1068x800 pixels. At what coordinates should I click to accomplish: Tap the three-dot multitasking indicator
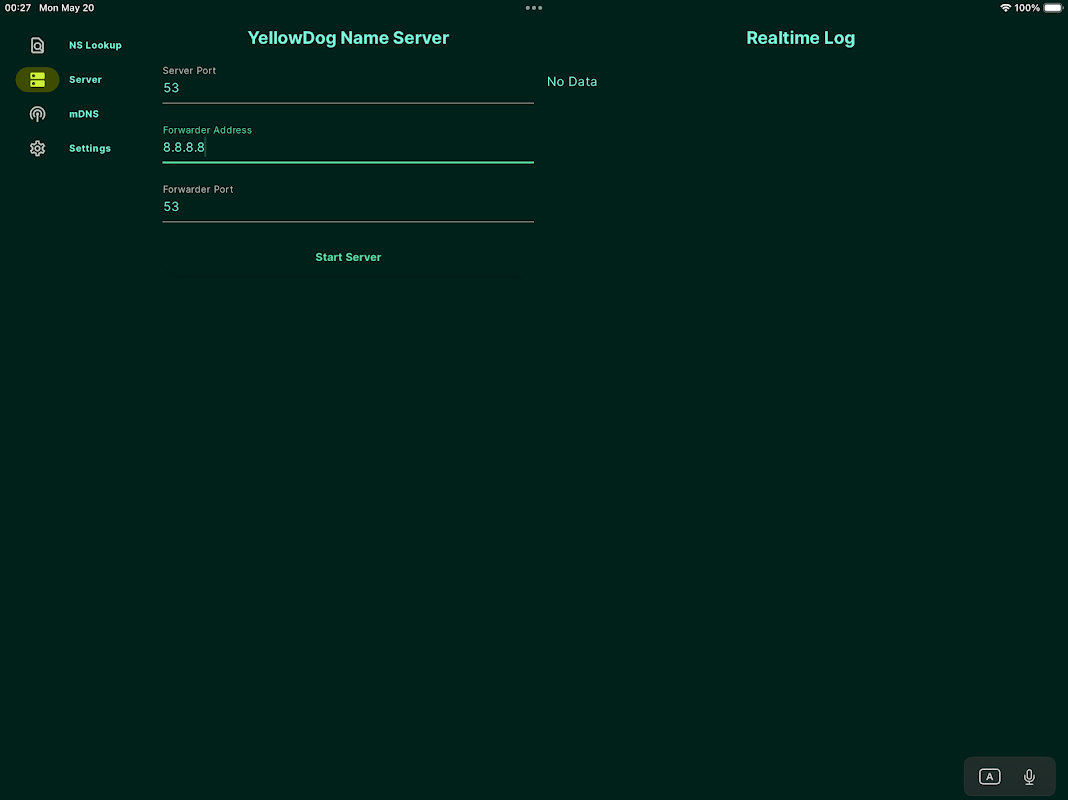(x=534, y=8)
